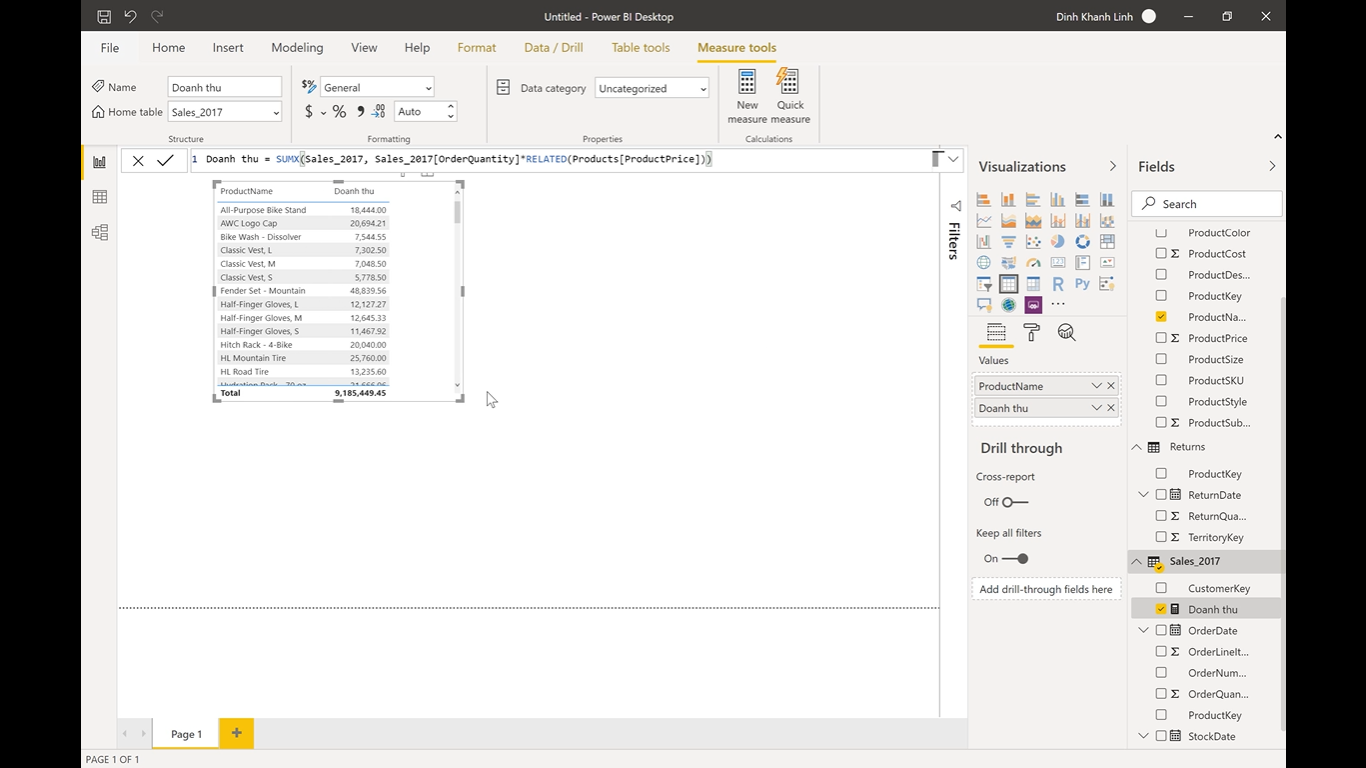Screen dimensions: 1366x768
Task: Uncheck the Doanh thu measure field
Action: (1161, 609)
